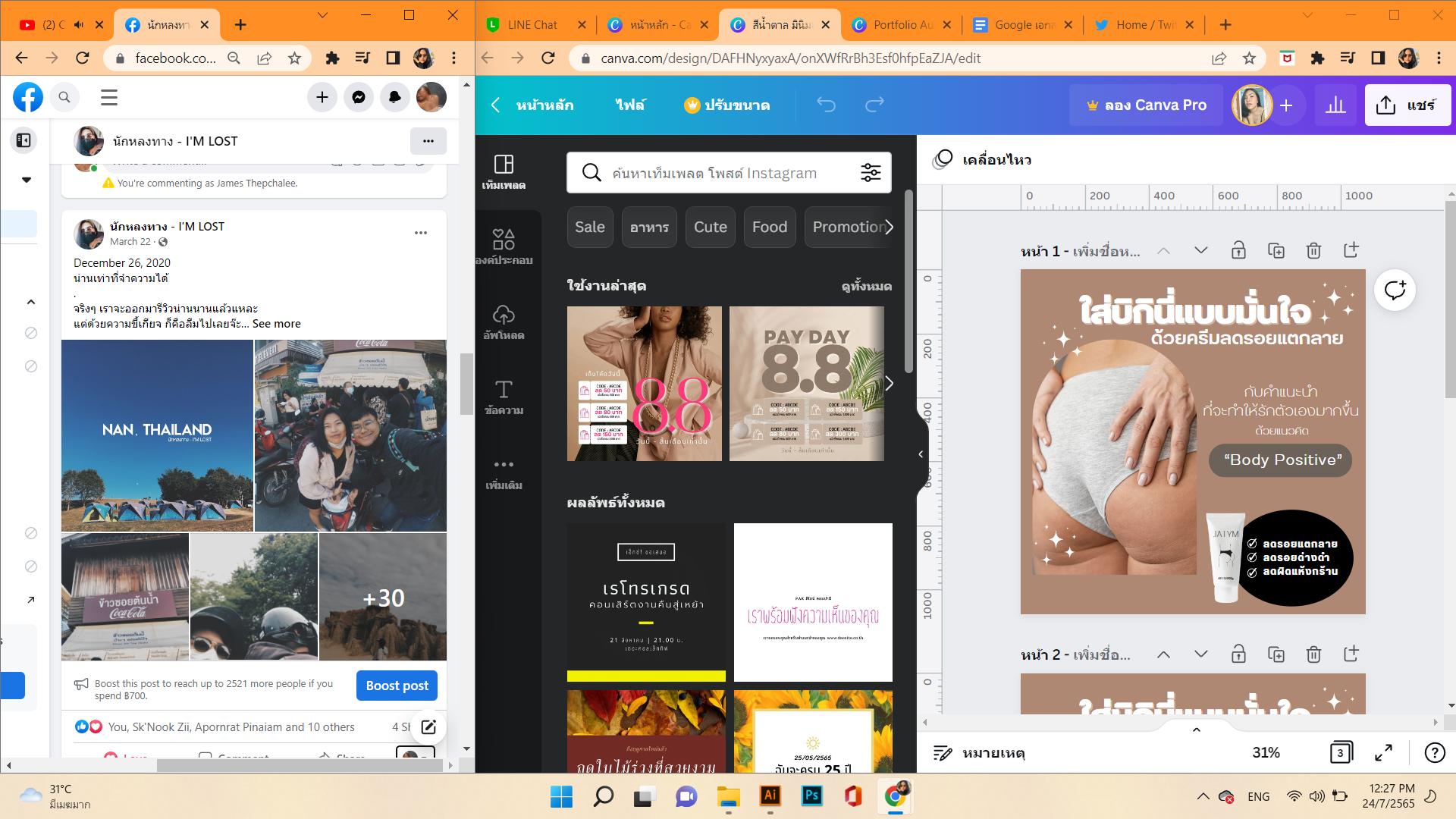Click the Boost post button

pos(397,685)
